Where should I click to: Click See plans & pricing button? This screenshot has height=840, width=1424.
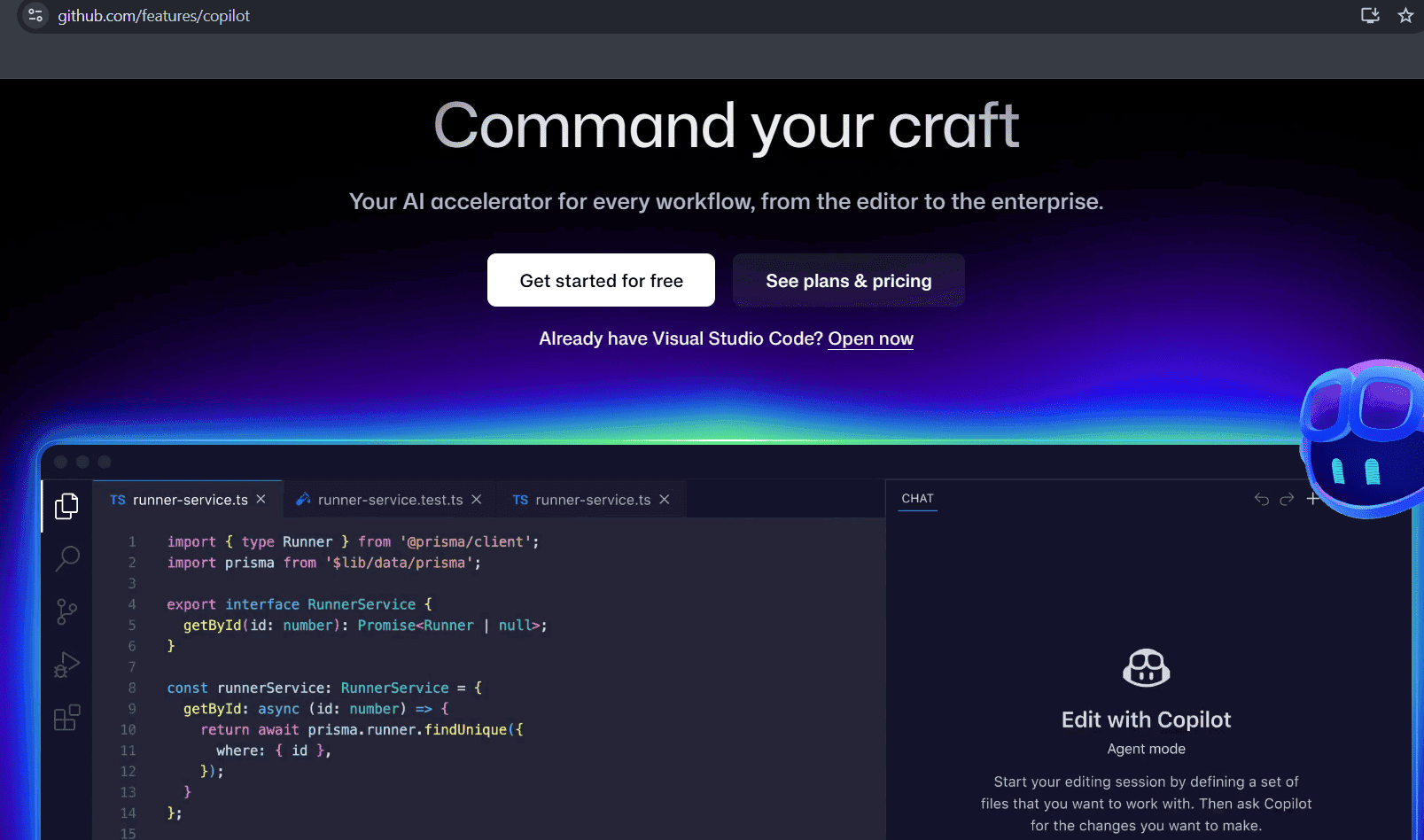[848, 280]
